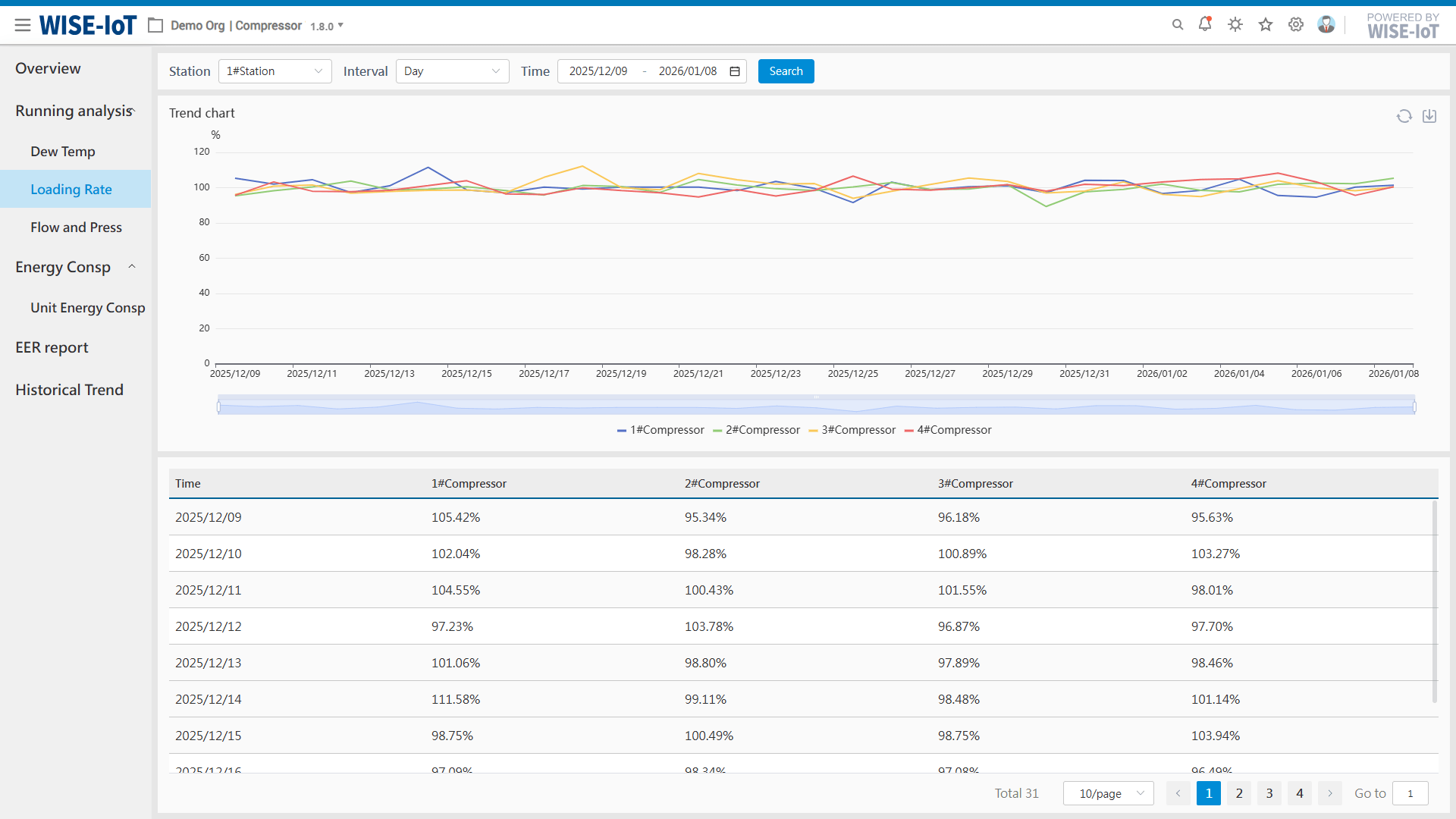This screenshot has height=819, width=1456.
Task: Click the favorites star icon
Action: click(1265, 24)
